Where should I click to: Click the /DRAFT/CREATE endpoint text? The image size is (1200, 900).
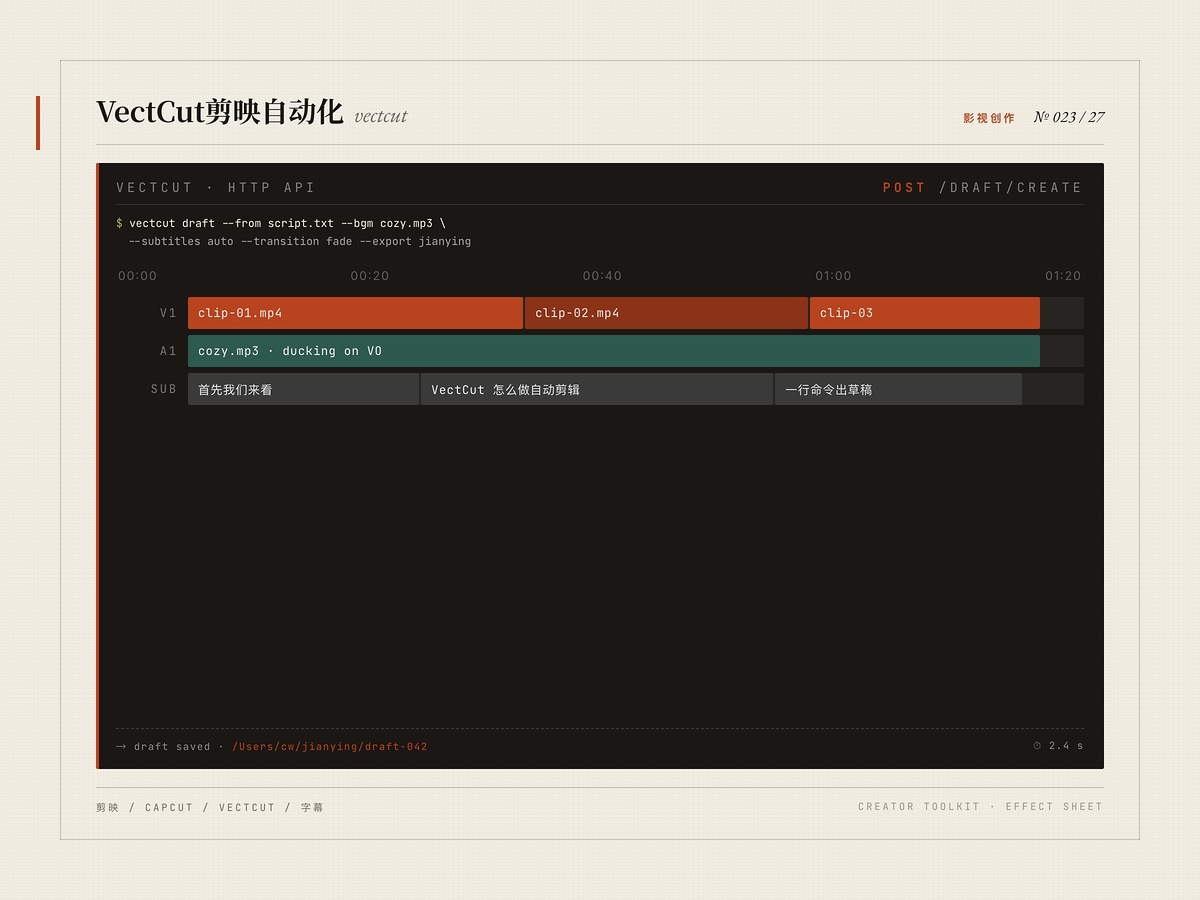click(1010, 187)
